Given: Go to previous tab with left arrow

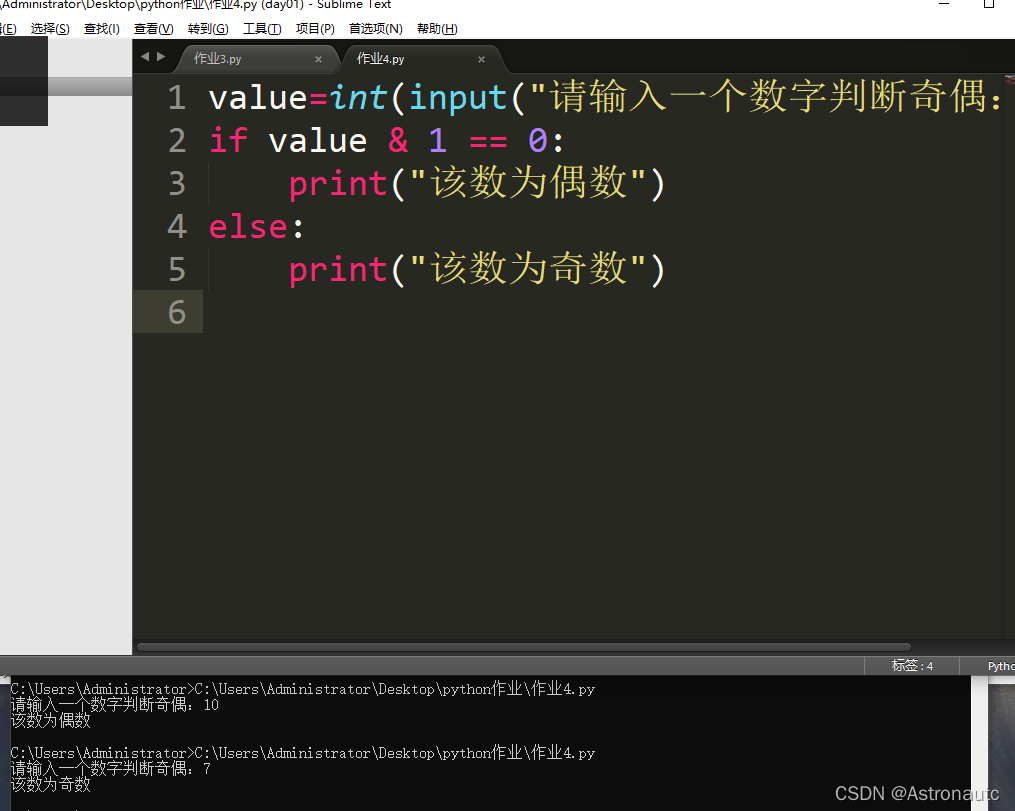Looking at the screenshot, I should click(145, 57).
